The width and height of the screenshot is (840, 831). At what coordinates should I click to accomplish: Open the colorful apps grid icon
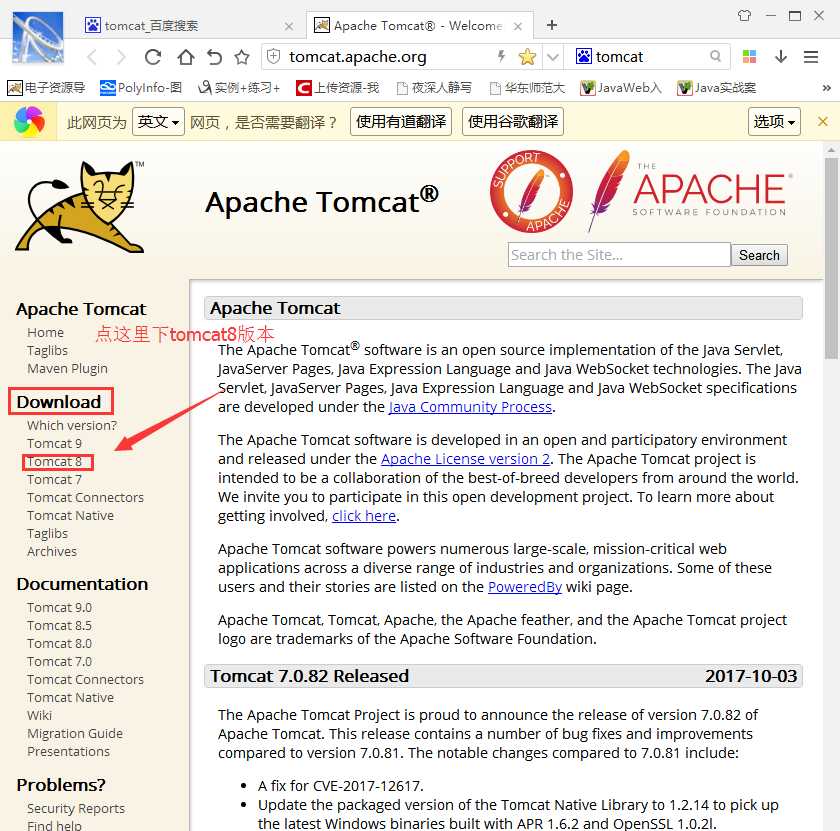tap(749, 56)
